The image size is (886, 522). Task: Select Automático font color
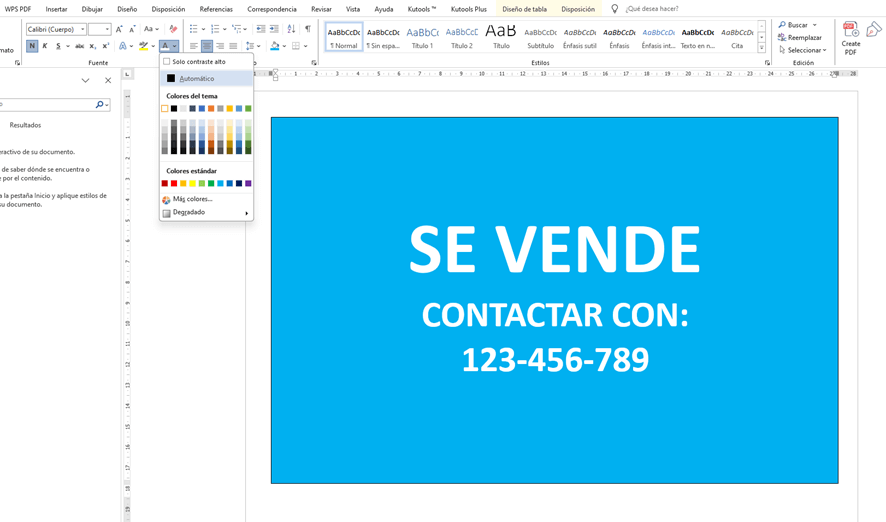tap(195, 78)
